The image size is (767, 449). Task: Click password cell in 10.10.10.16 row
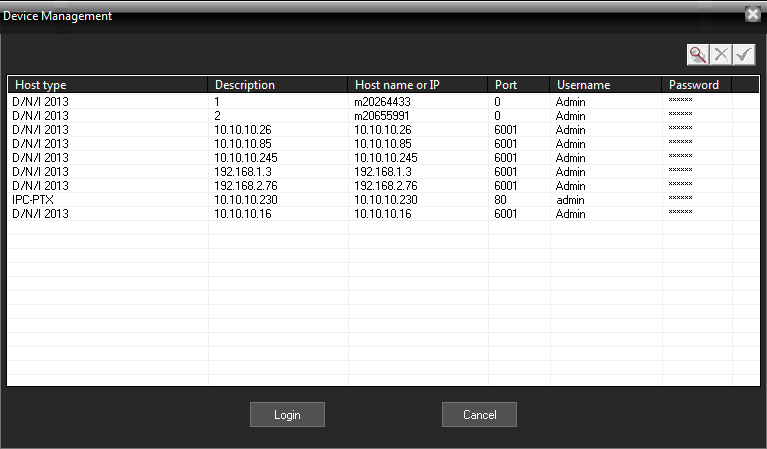[x=680, y=212]
